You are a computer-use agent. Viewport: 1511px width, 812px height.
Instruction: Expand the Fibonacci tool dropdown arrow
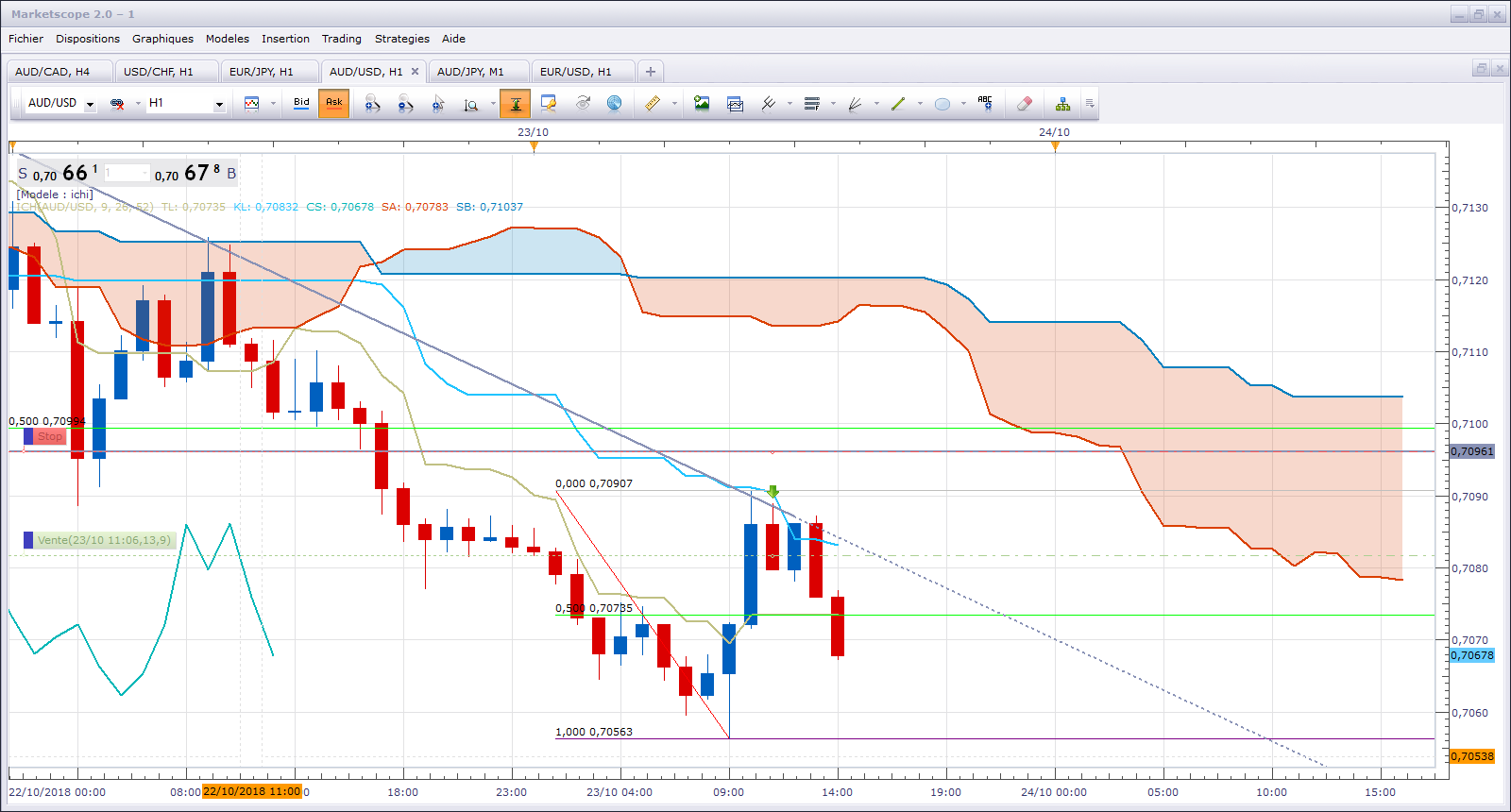pos(833,104)
